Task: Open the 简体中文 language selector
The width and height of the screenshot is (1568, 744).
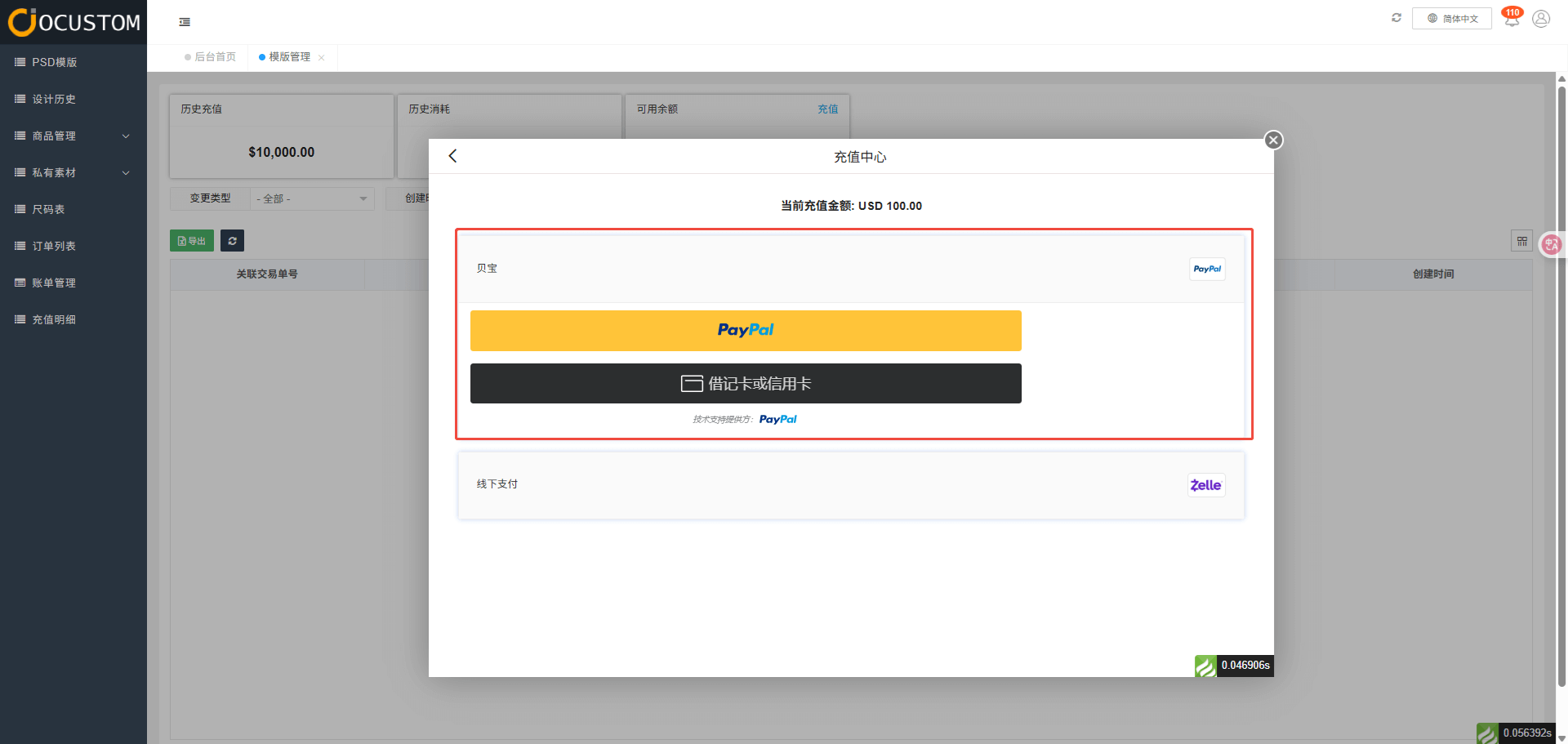Action: pos(1452,19)
